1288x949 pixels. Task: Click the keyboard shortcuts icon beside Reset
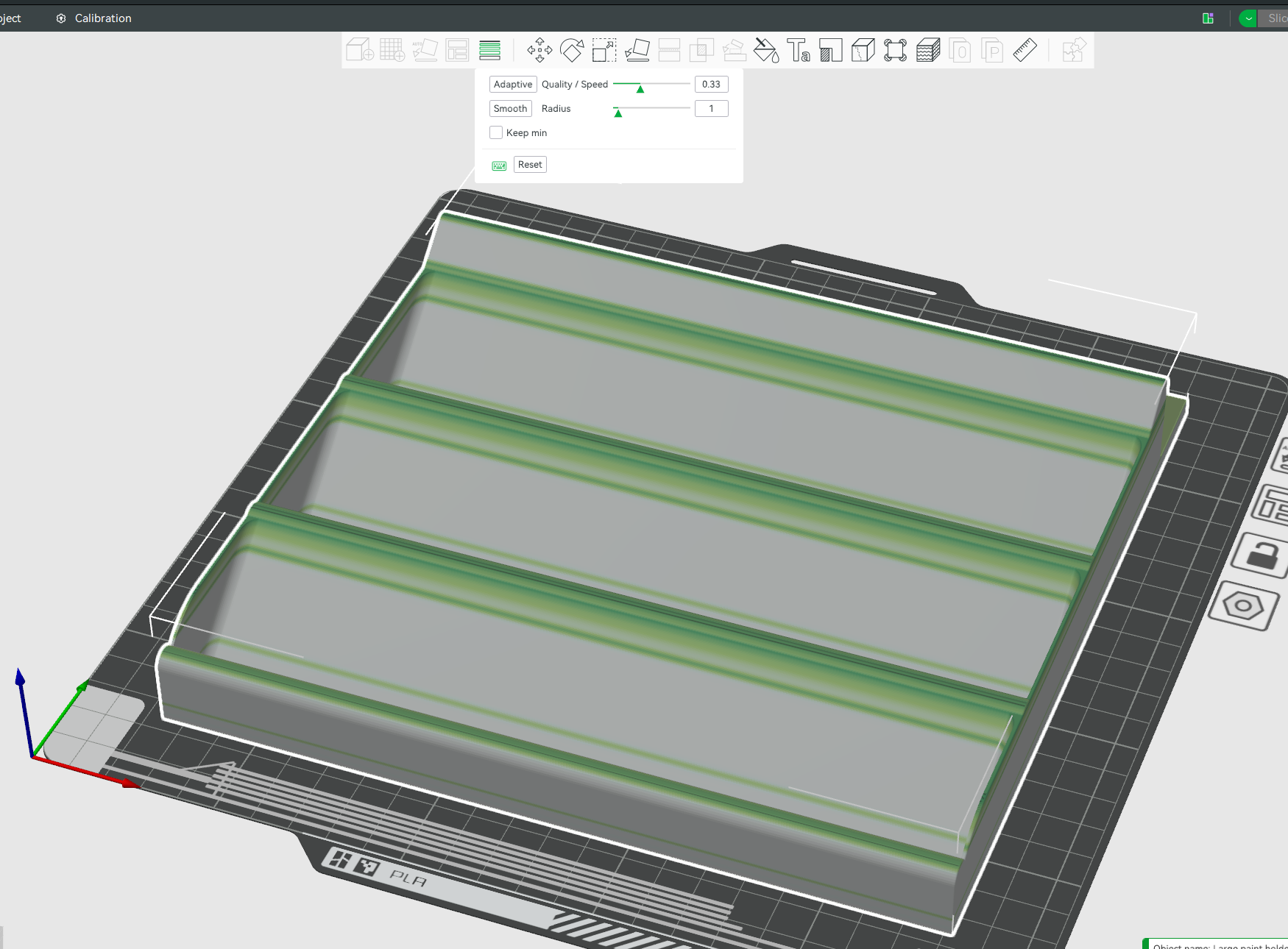[499, 166]
